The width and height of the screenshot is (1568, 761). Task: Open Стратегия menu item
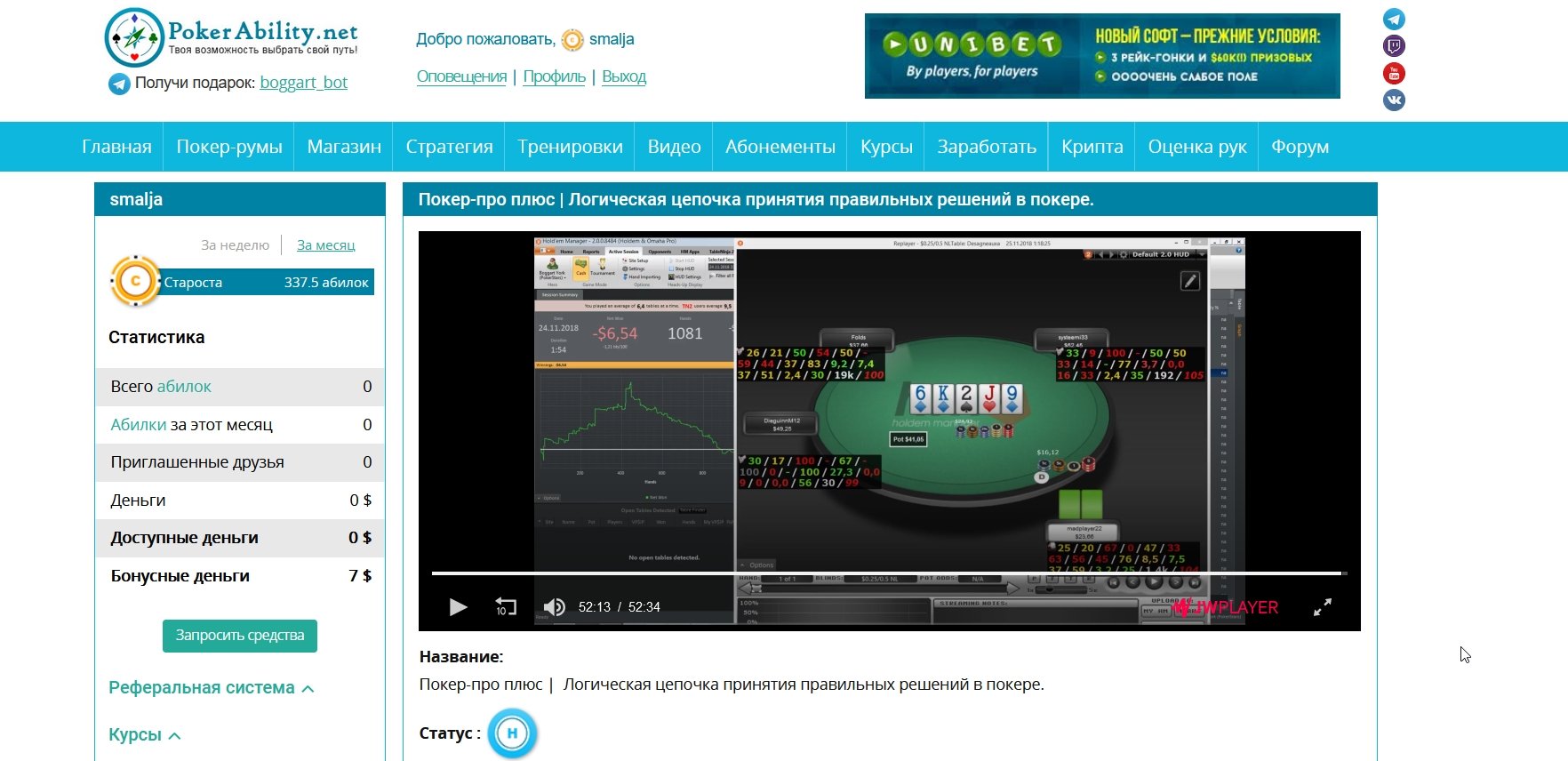pos(449,147)
